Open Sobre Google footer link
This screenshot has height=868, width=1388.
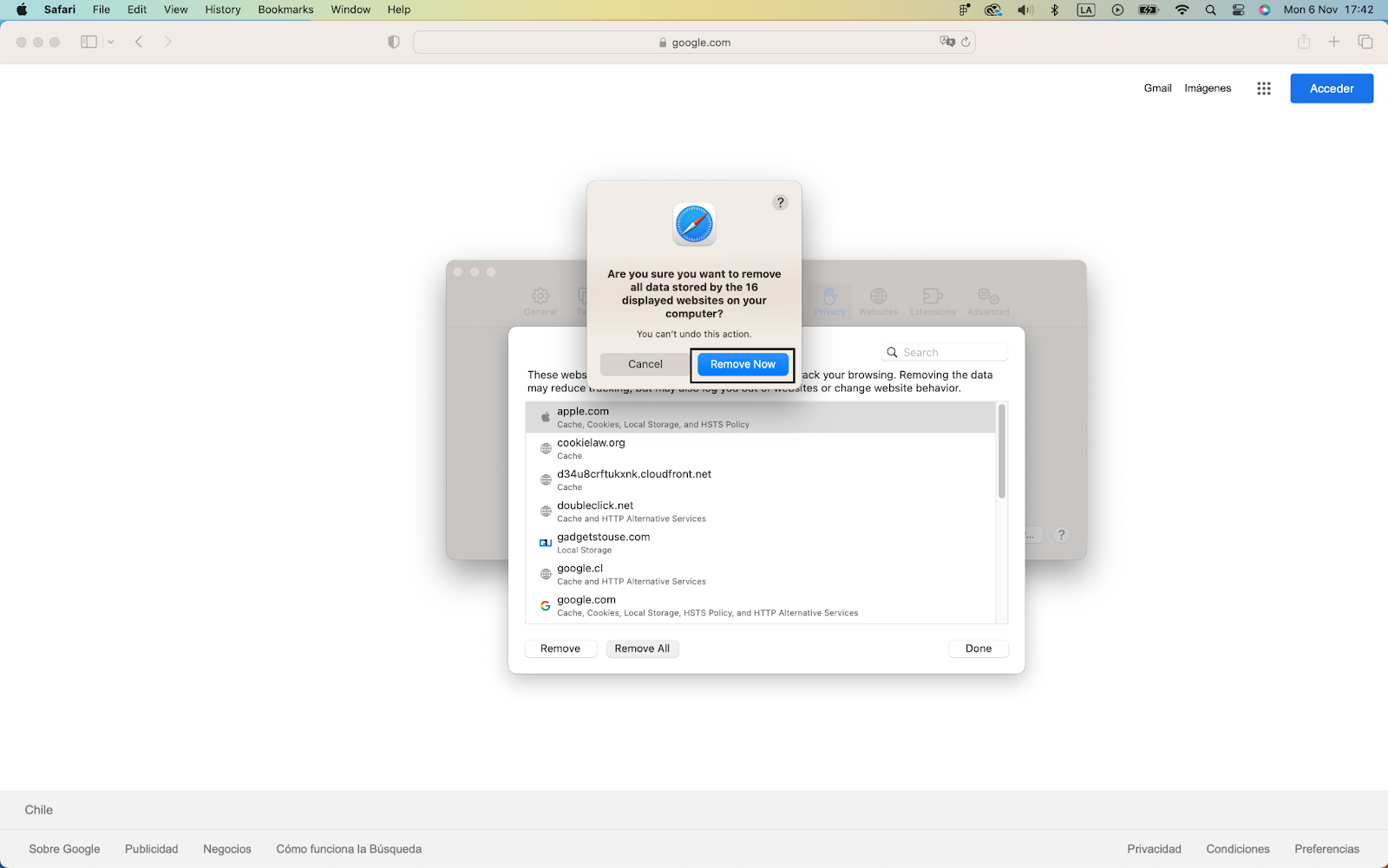pyautogui.click(x=64, y=849)
